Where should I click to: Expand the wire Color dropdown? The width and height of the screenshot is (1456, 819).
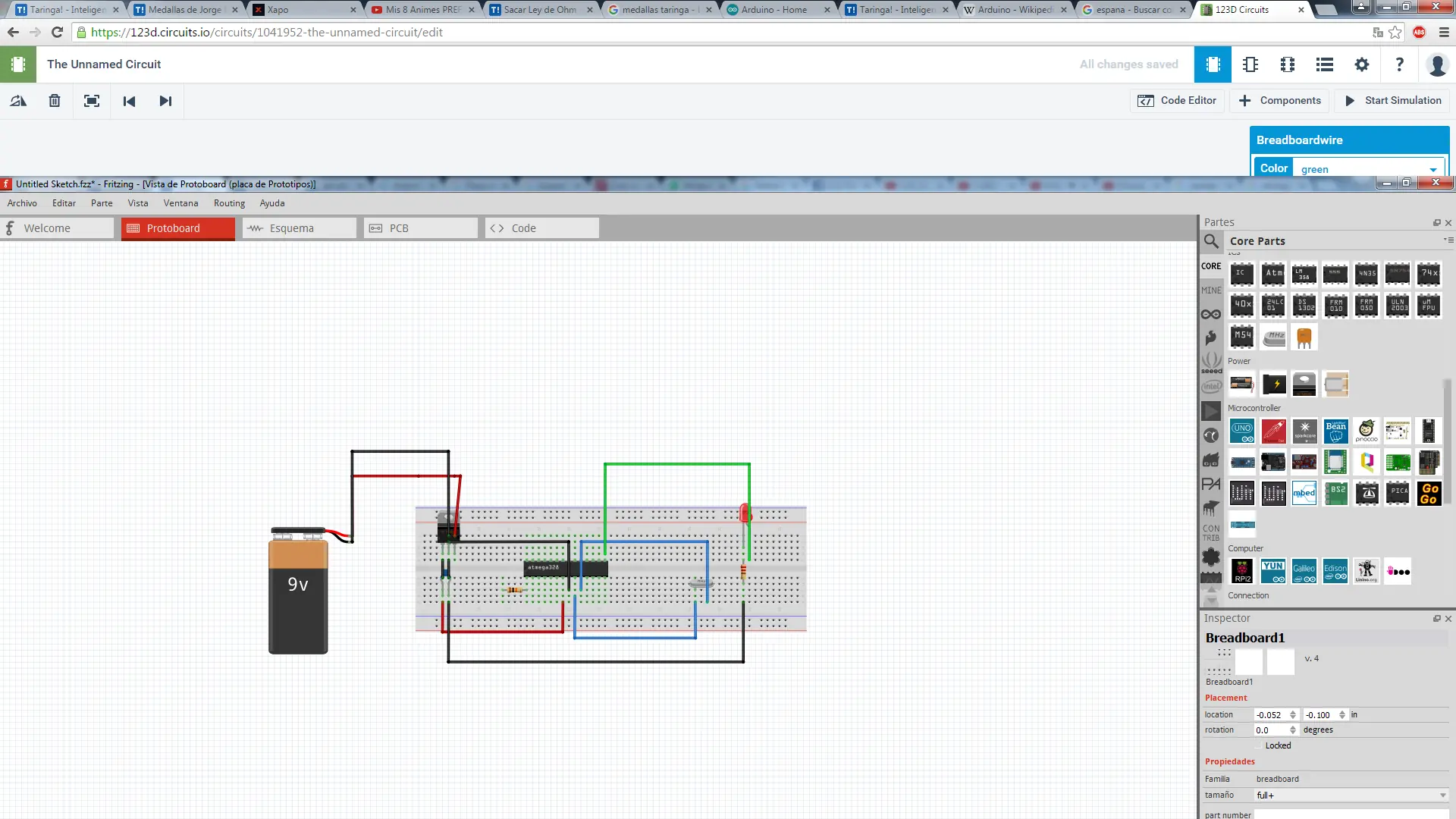coord(1368,168)
